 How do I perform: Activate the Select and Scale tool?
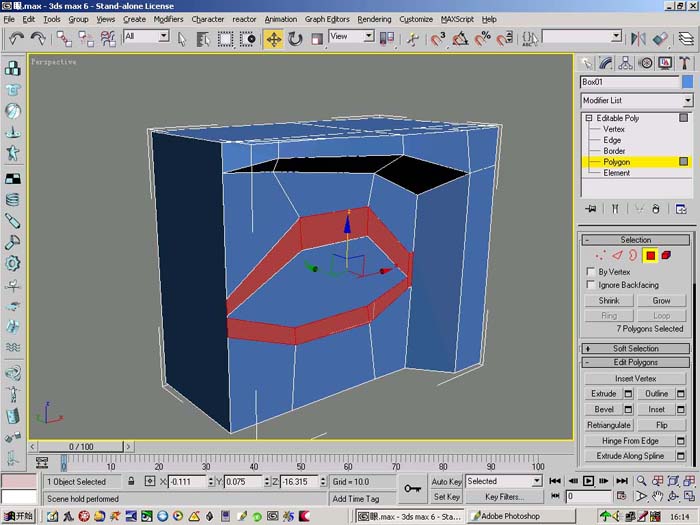click(317, 39)
